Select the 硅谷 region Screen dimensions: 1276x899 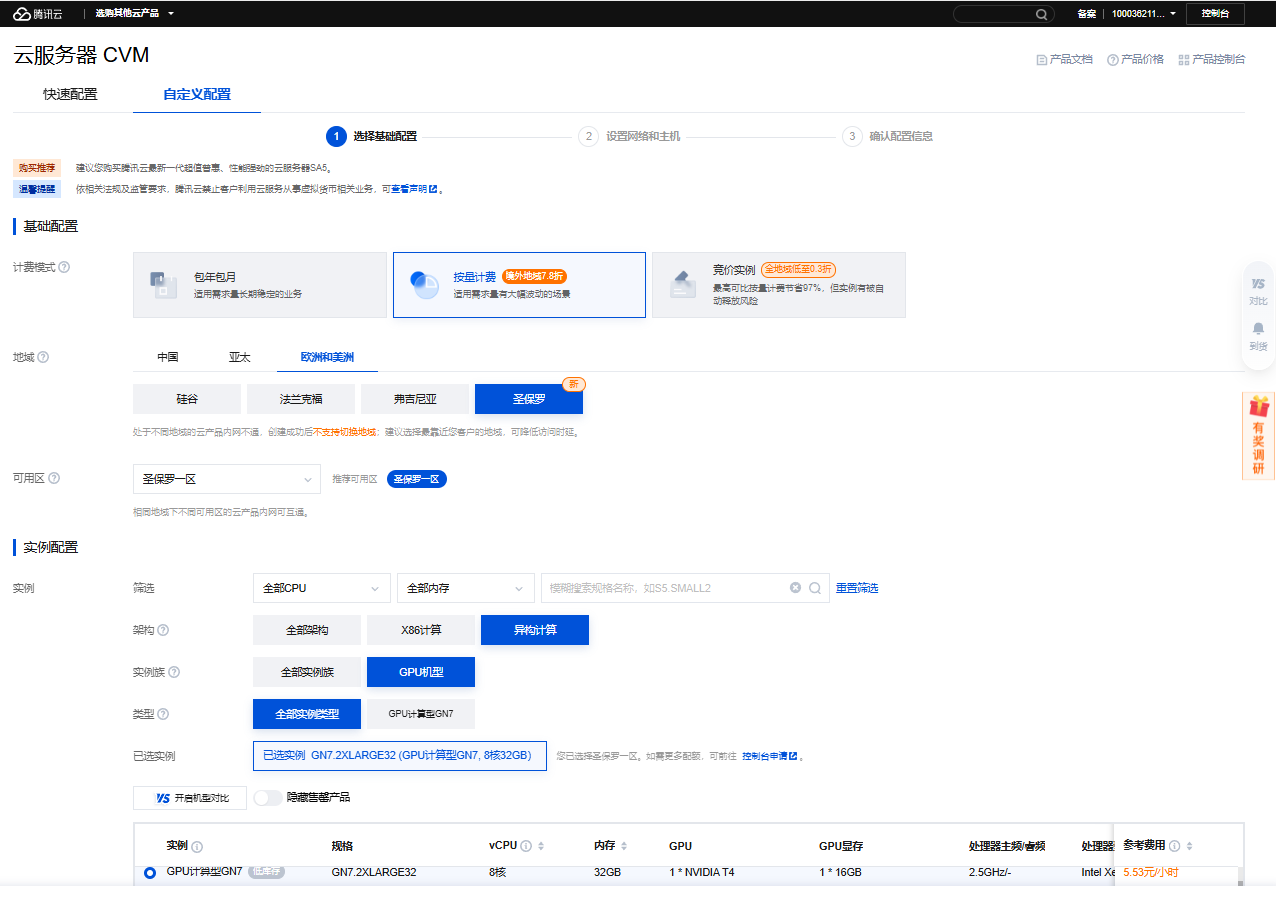pyautogui.click(x=187, y=399)
